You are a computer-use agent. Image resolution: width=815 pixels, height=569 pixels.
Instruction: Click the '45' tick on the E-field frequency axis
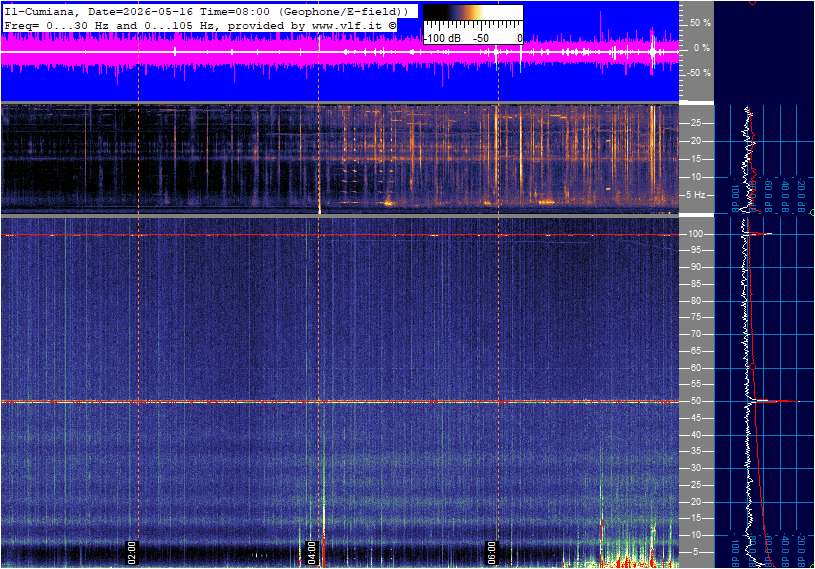coord(695,418)
